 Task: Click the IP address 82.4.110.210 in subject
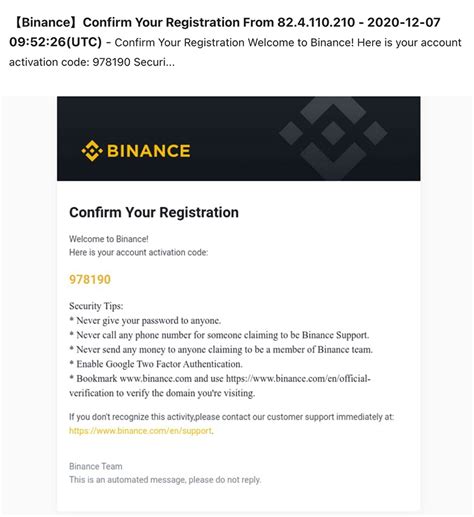click(x=316, y=22)
